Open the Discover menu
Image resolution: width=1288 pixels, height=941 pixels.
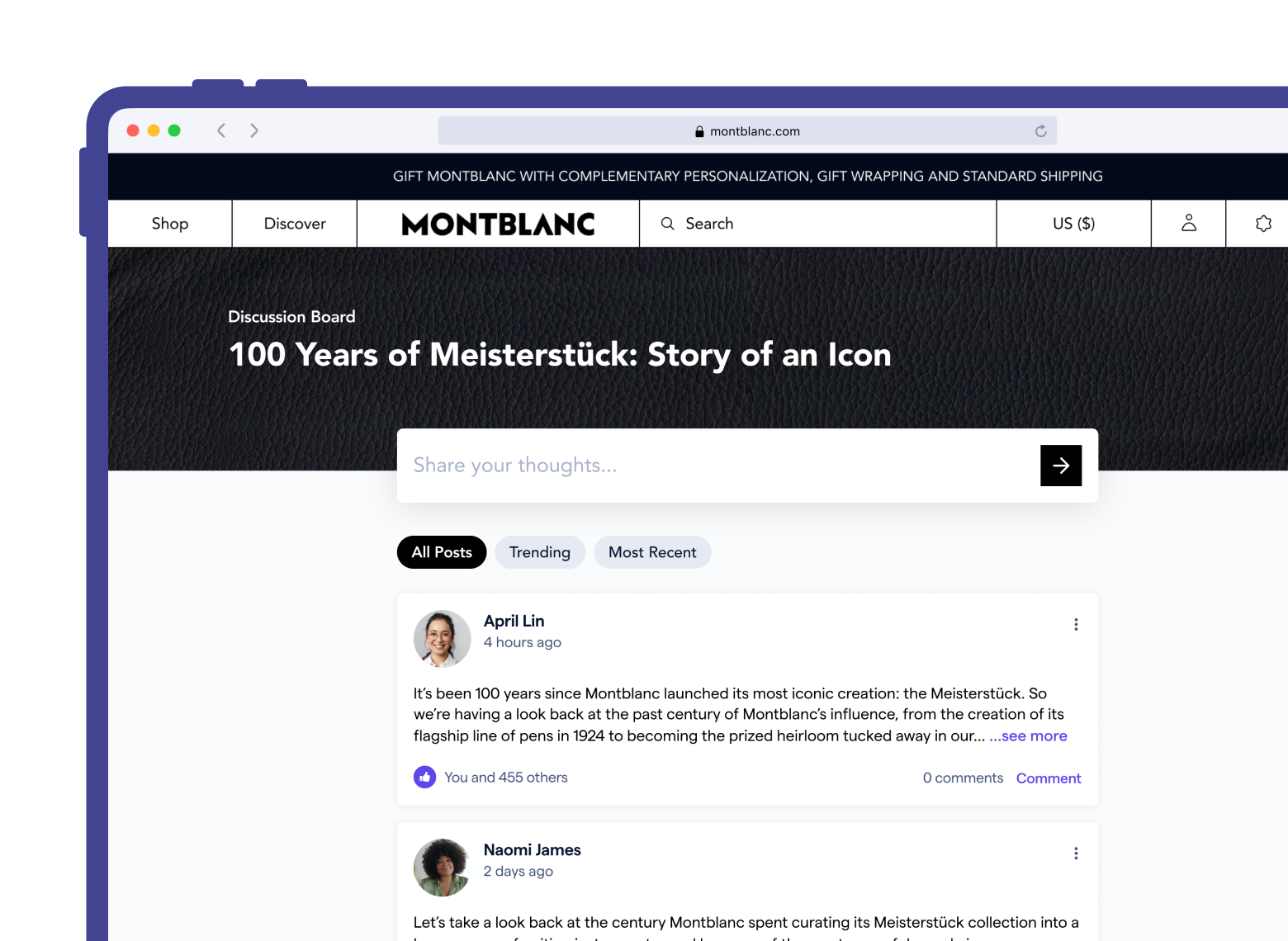295,224
